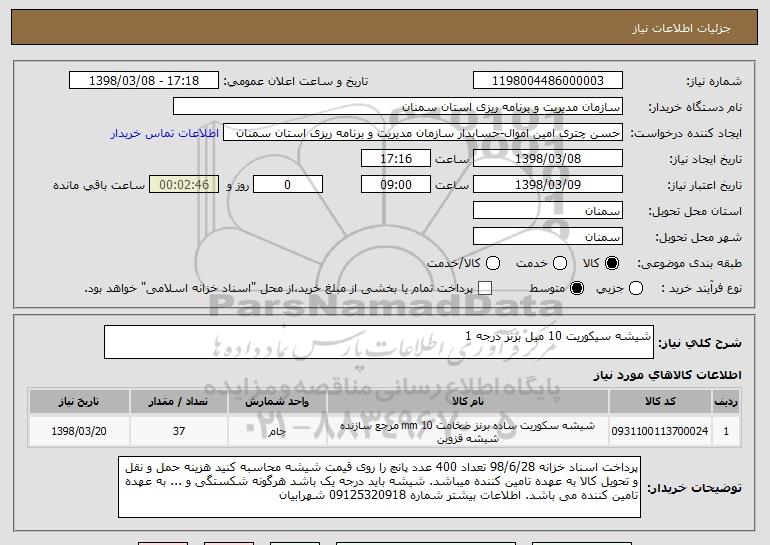Click the remaining time counter 00:02:46
Image resolution: width=770 pixels, height=545 pixels.
[184, 185]
